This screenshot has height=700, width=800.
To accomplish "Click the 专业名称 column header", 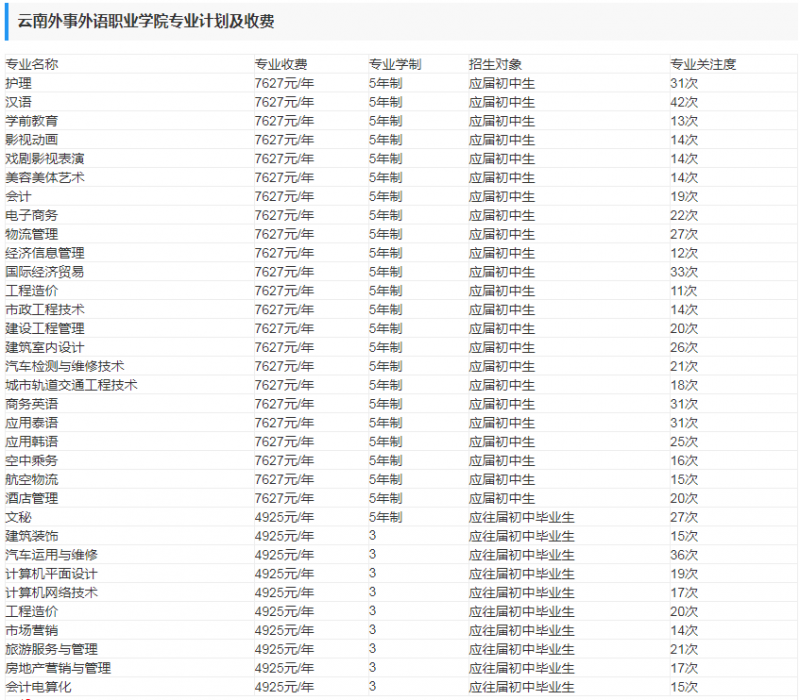I will click(x=32, y=64).
